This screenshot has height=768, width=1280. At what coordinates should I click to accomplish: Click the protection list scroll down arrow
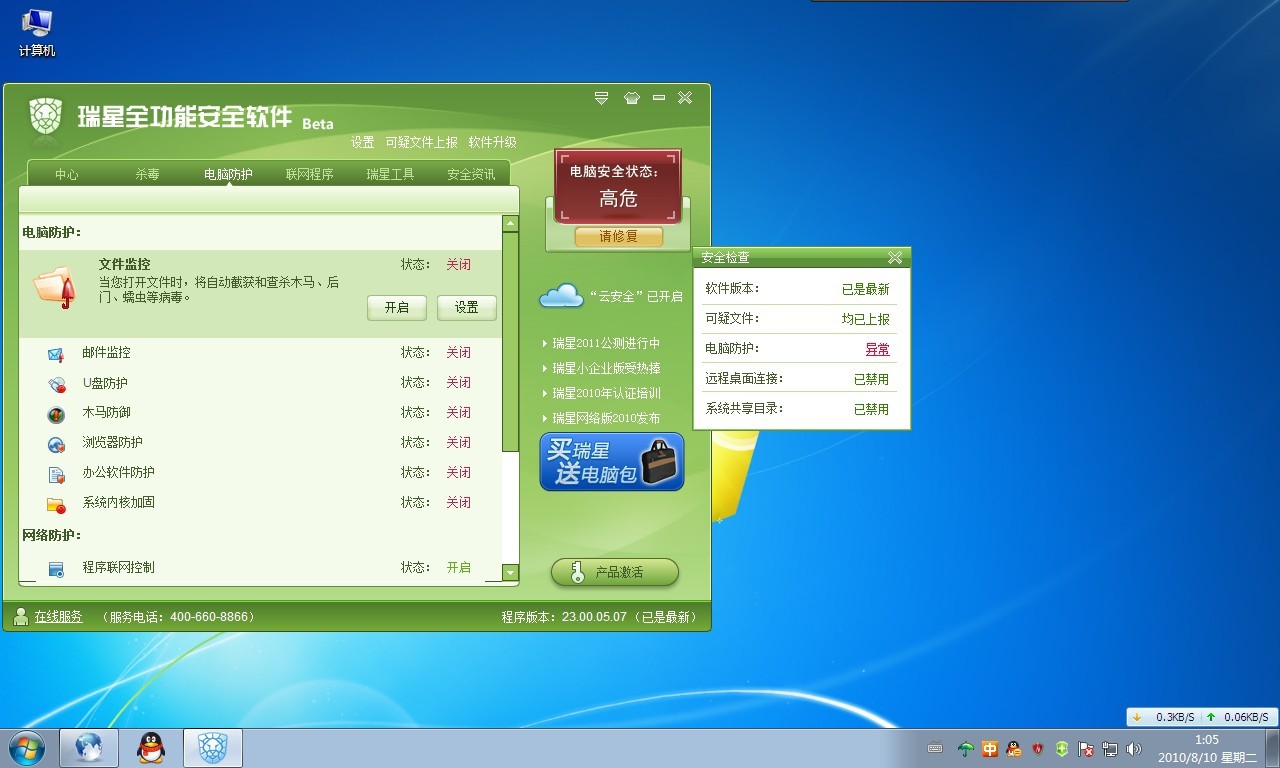[x=510, y=573]
